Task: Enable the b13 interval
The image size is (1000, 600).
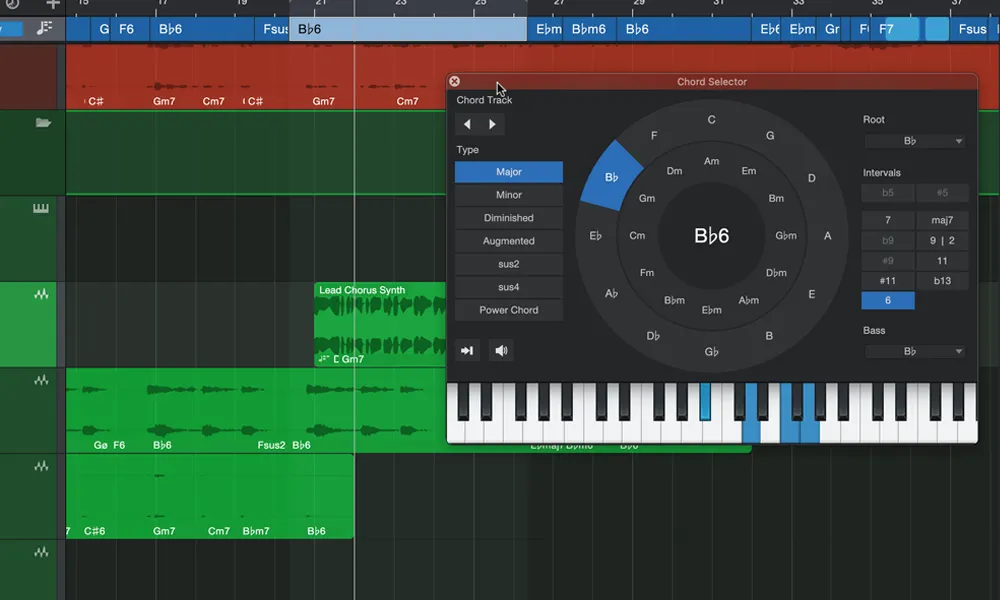Action: click(942, 281)
